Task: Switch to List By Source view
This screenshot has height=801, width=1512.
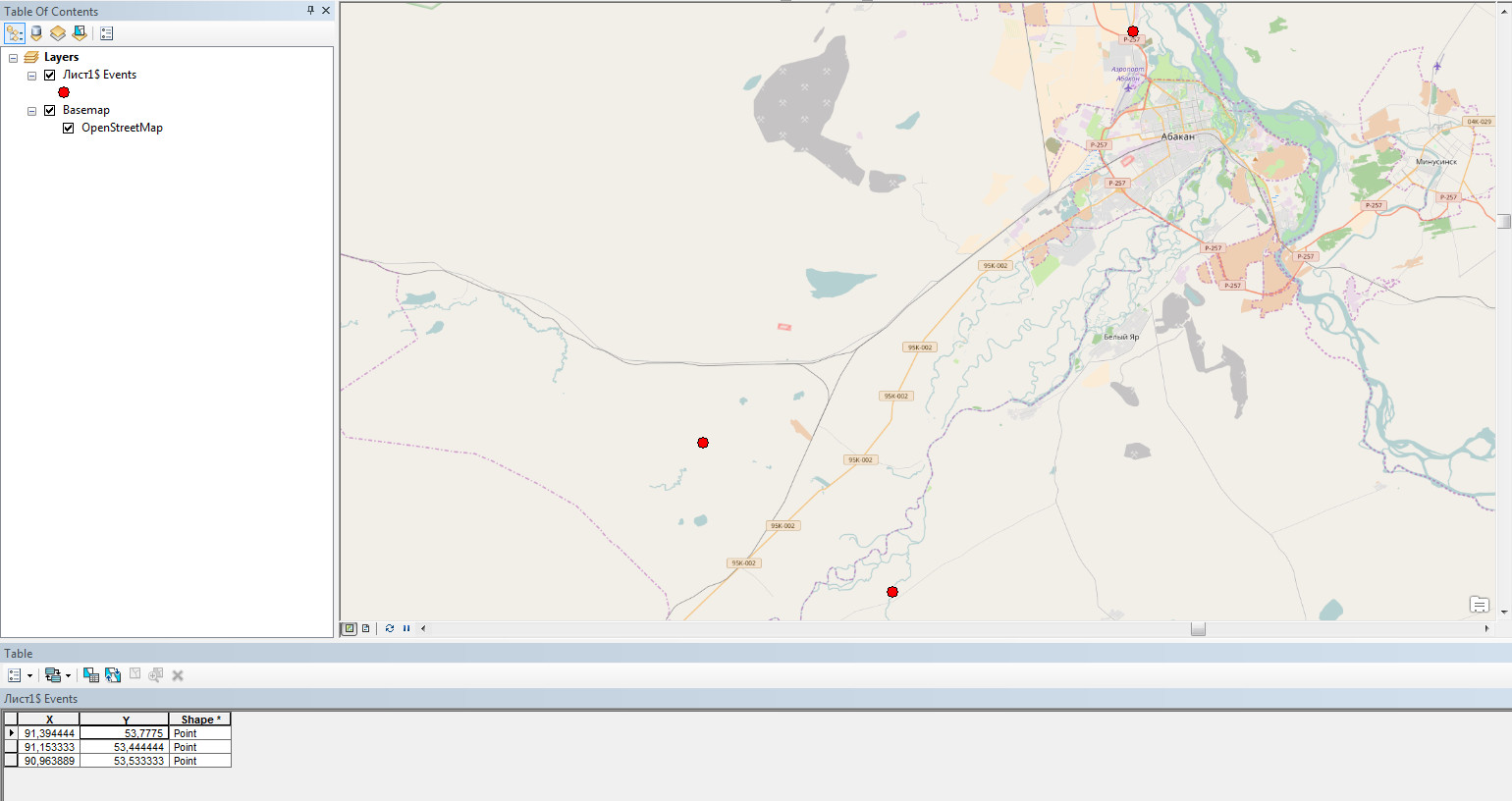Action: pos(36,33)
